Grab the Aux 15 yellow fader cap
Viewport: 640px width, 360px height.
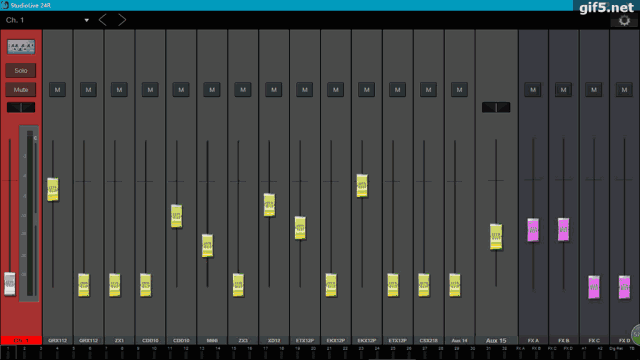[x=496, y=236]
